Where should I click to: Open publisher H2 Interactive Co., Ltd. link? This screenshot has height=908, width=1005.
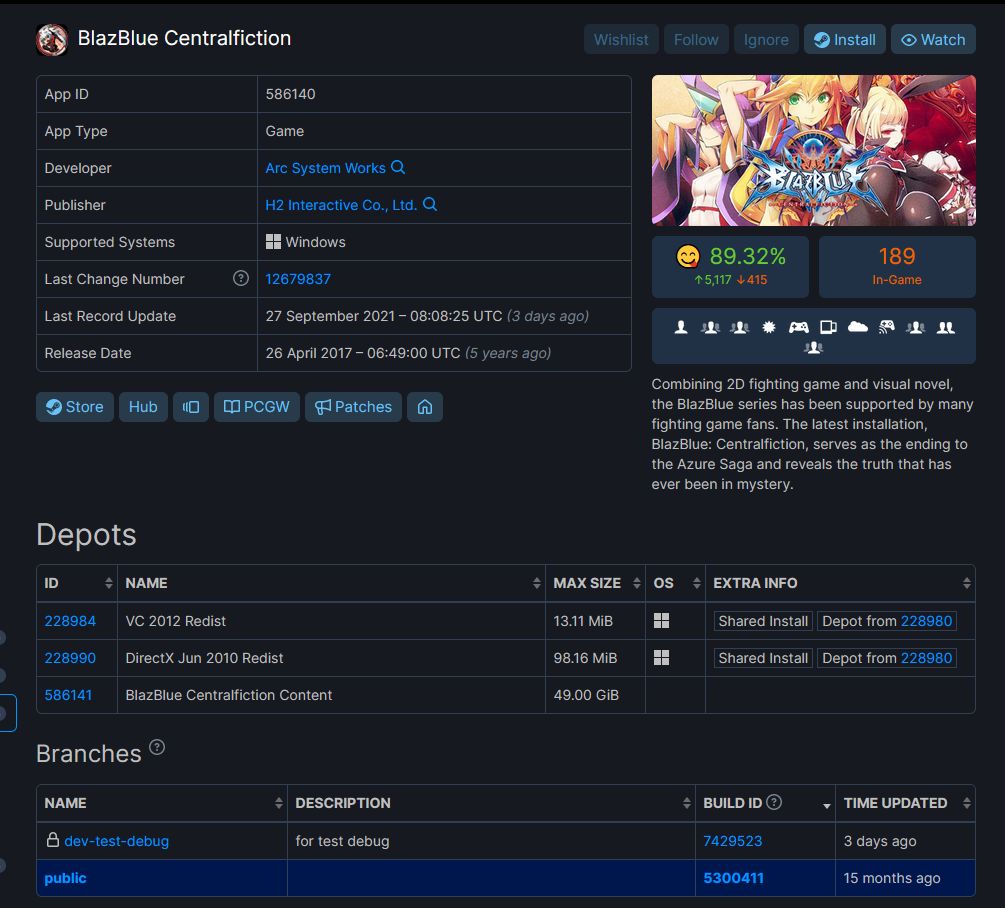coord(341,205)
